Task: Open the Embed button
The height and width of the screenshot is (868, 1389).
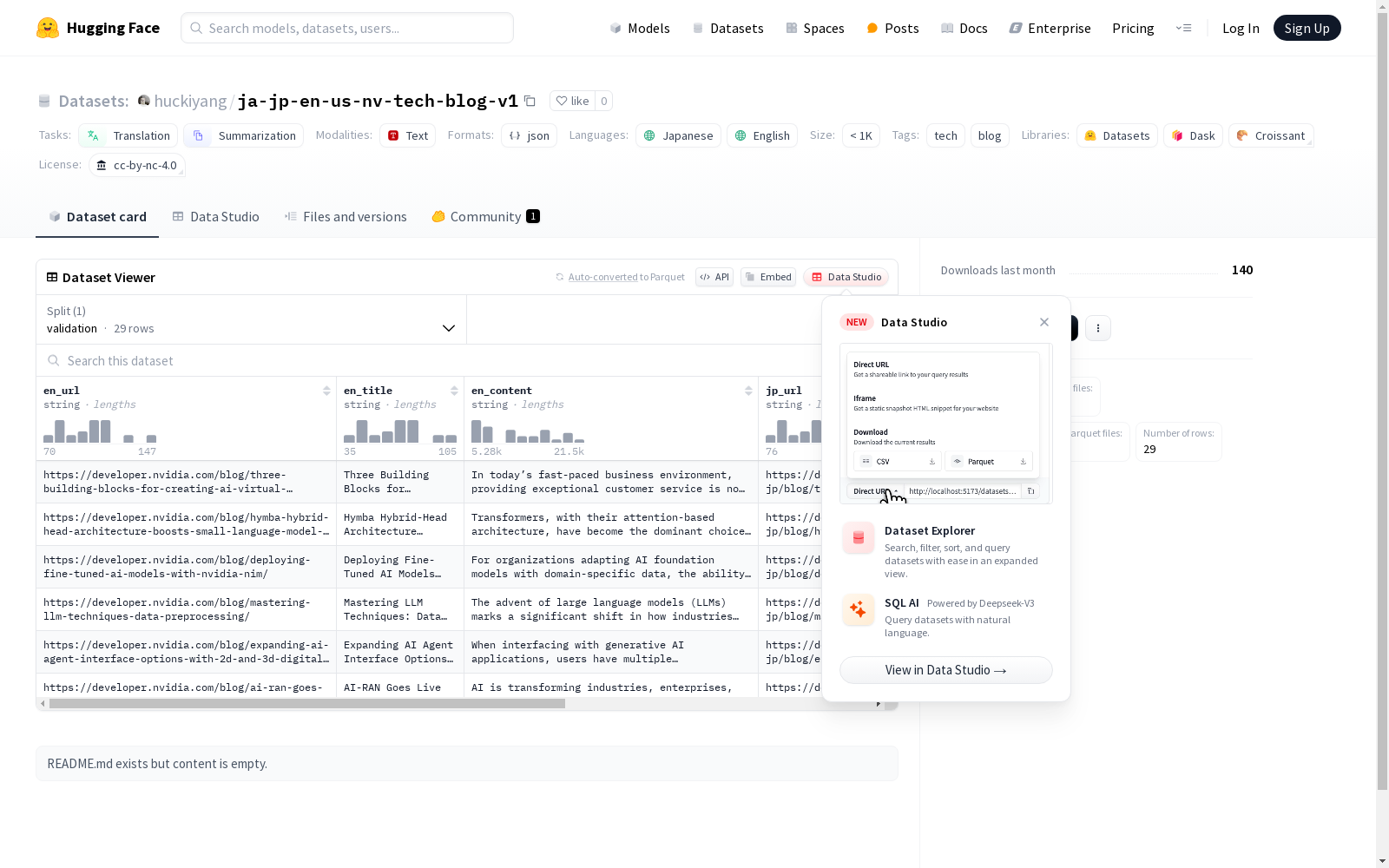Action: click(x=768, y=277)
